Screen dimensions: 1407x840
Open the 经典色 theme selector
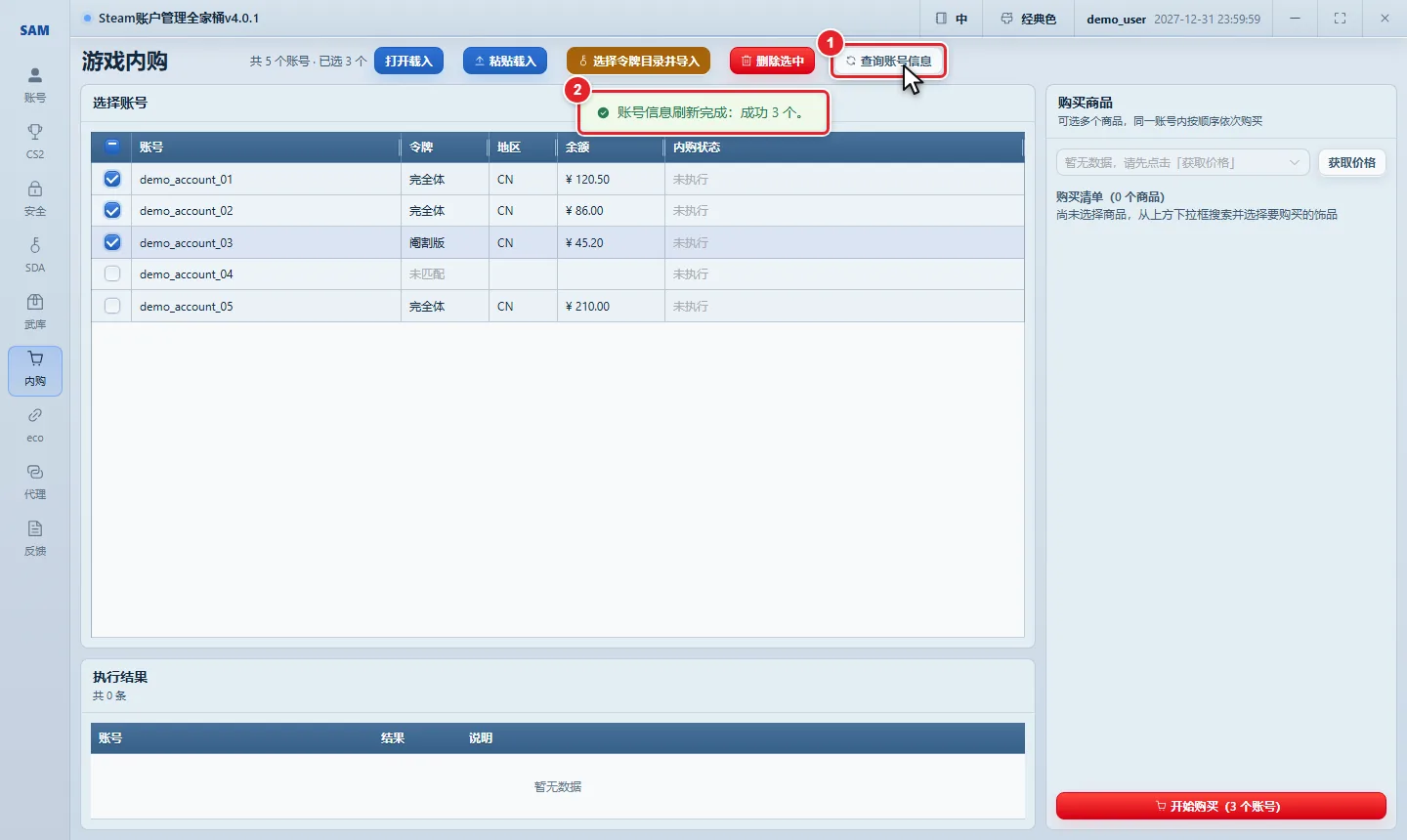tap(1029, 19)
